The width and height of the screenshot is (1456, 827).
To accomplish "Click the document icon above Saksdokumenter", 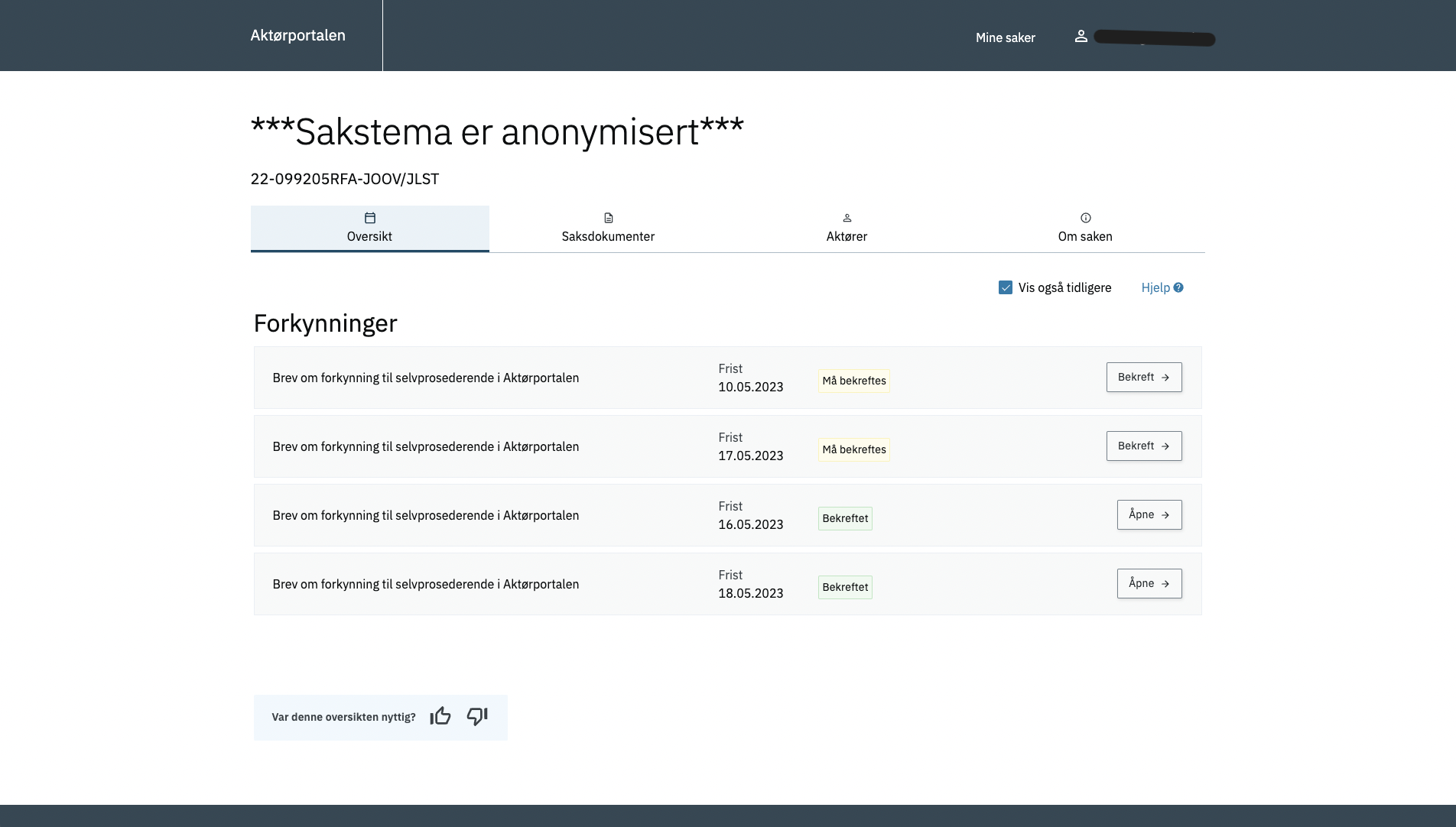I will (609, 218).
